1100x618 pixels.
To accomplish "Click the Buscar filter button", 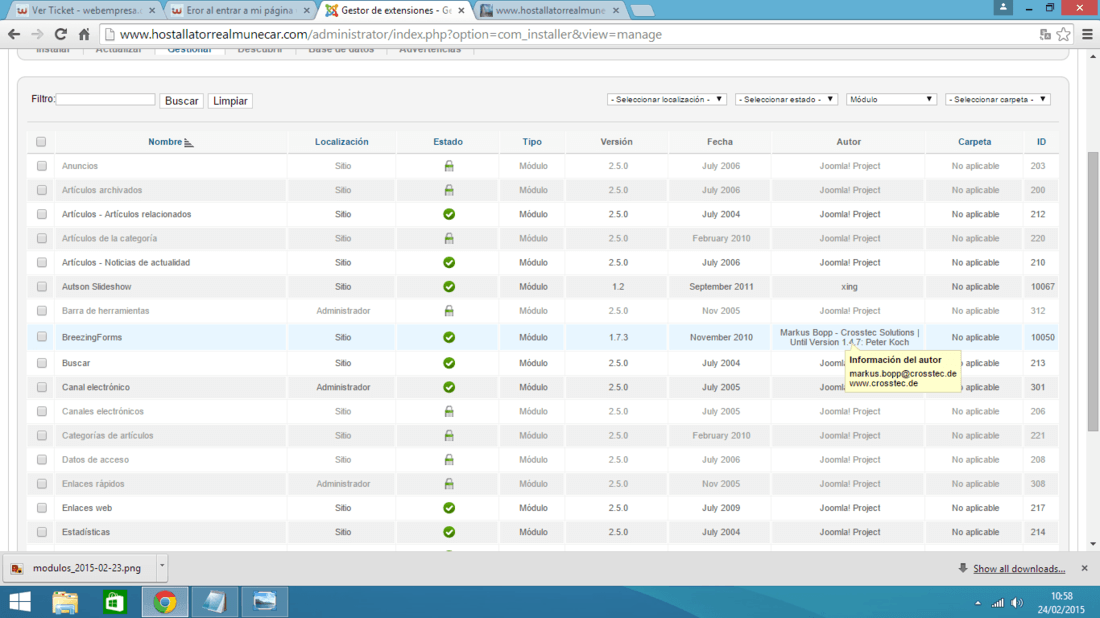I will click(x=182, y=101).
